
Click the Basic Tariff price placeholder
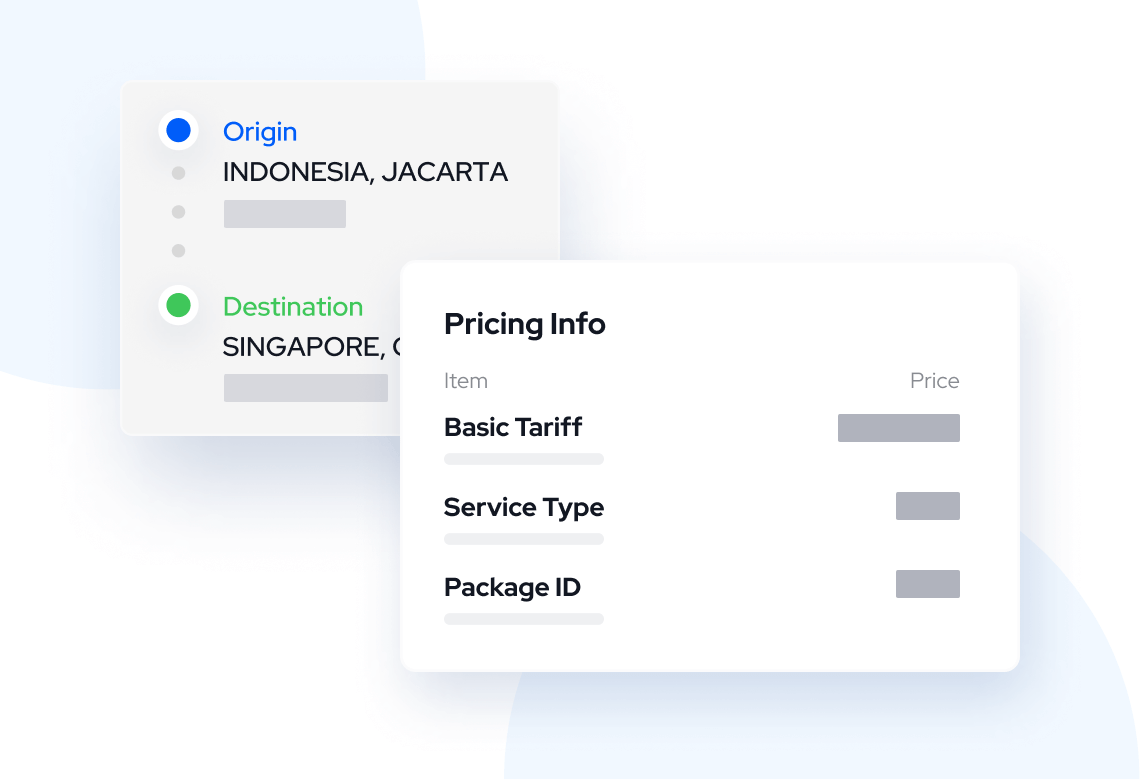point(898,428)
